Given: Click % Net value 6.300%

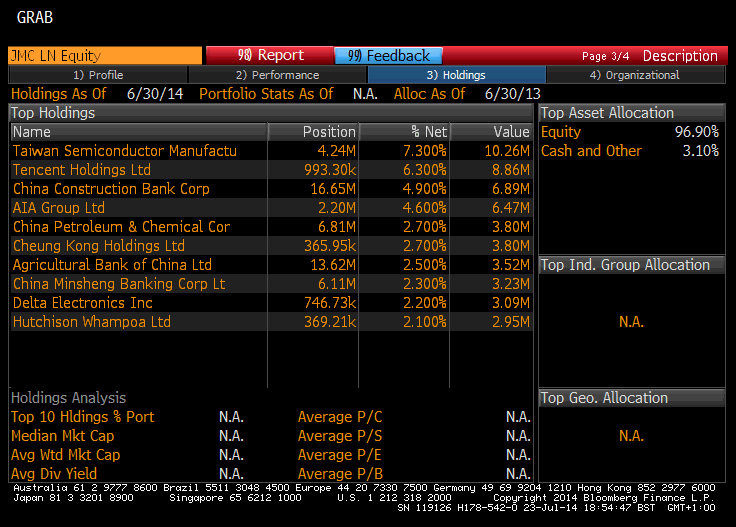Looking at the screenshot, I should pos(425,170).
